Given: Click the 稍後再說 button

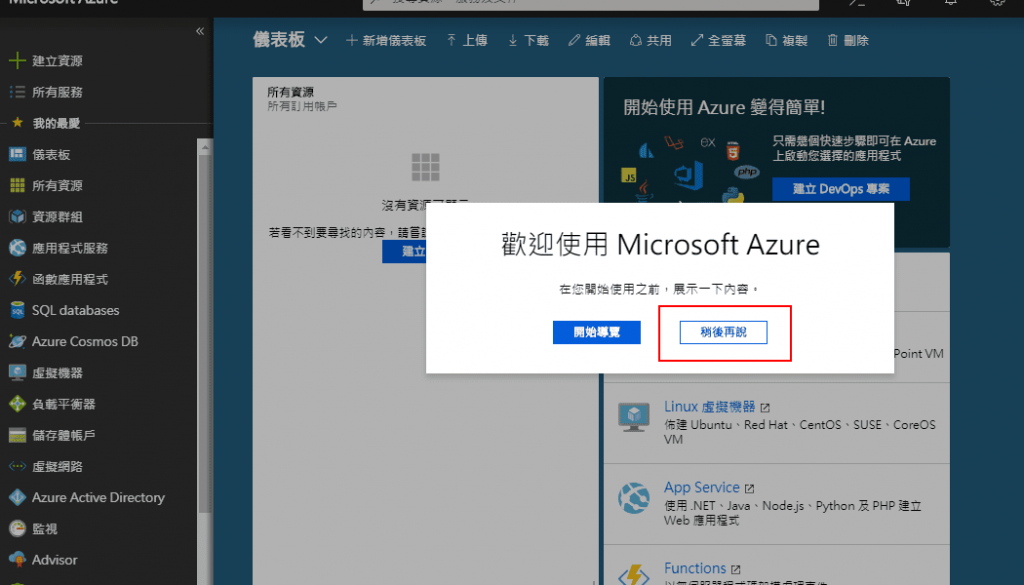Looking at the screenshot, I should [x=723, y=332].
